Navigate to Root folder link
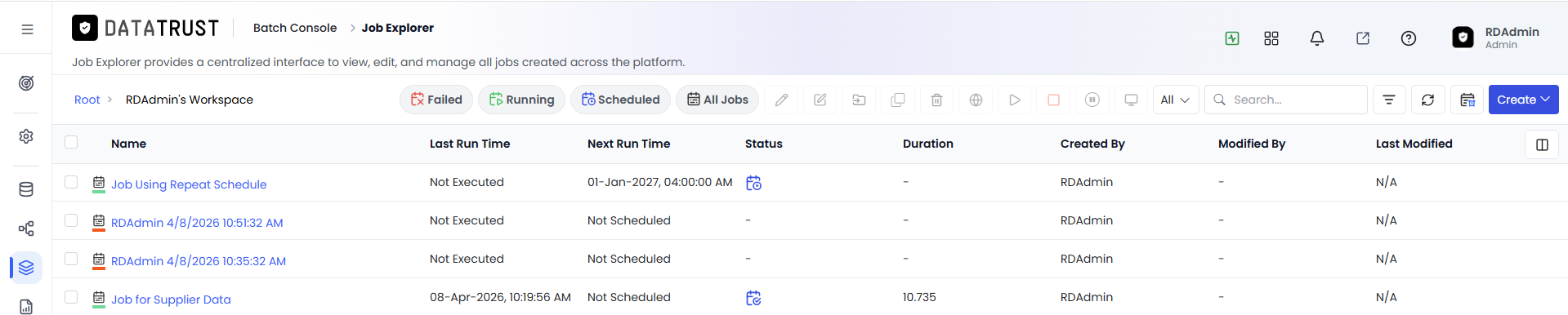 coord(87,100)
